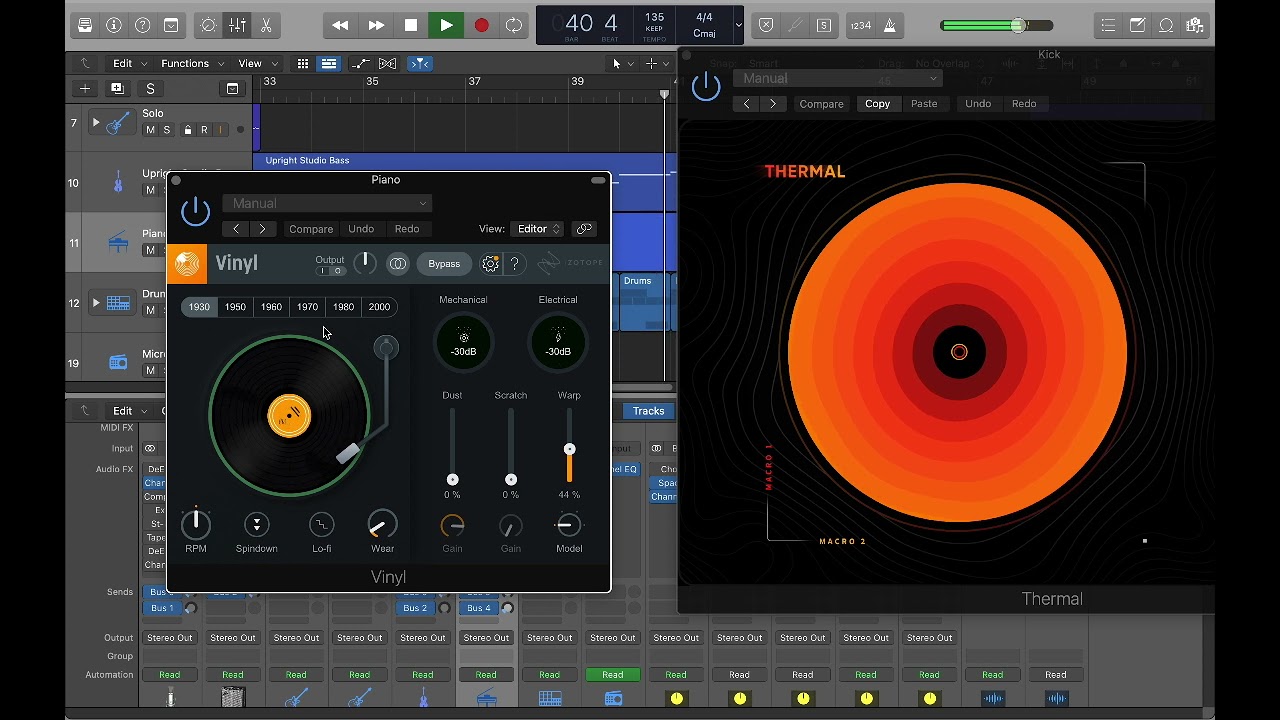
Task: Open the Note Pads icon
Action: [x=1137, y=25]
